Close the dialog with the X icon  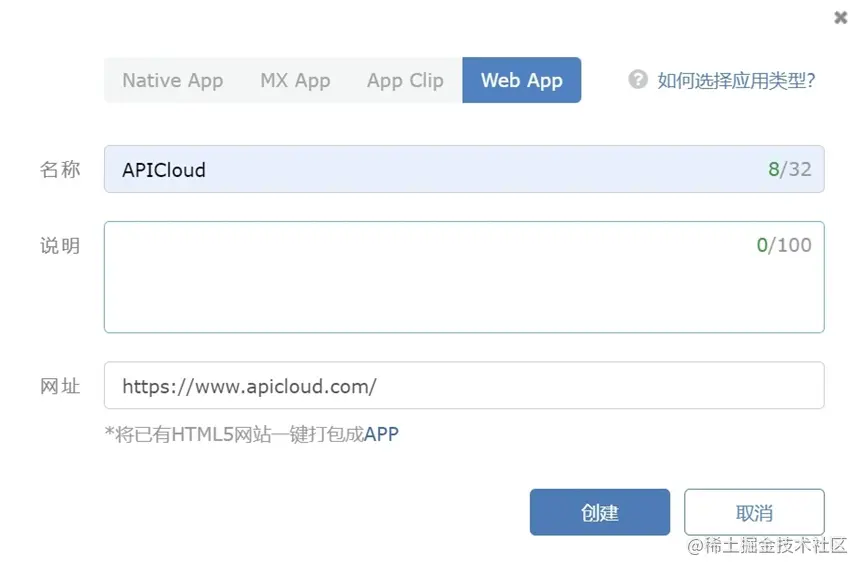[840, 18]
